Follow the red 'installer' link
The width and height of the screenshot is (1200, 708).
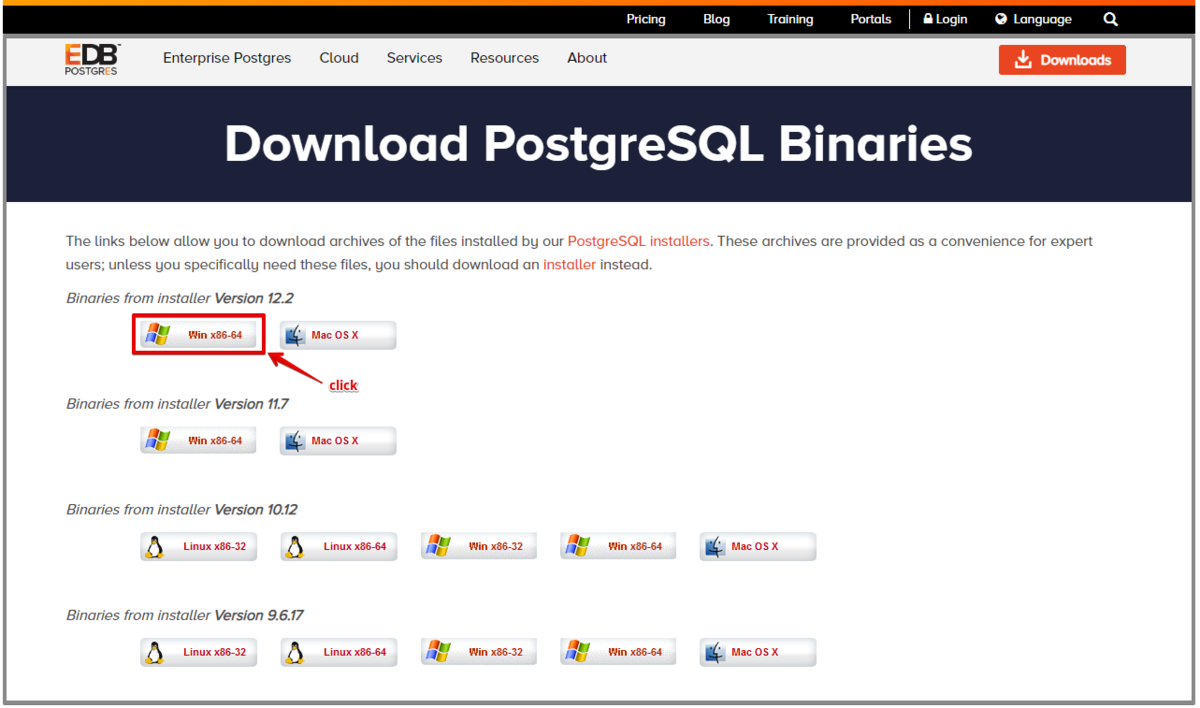point(569,265)
